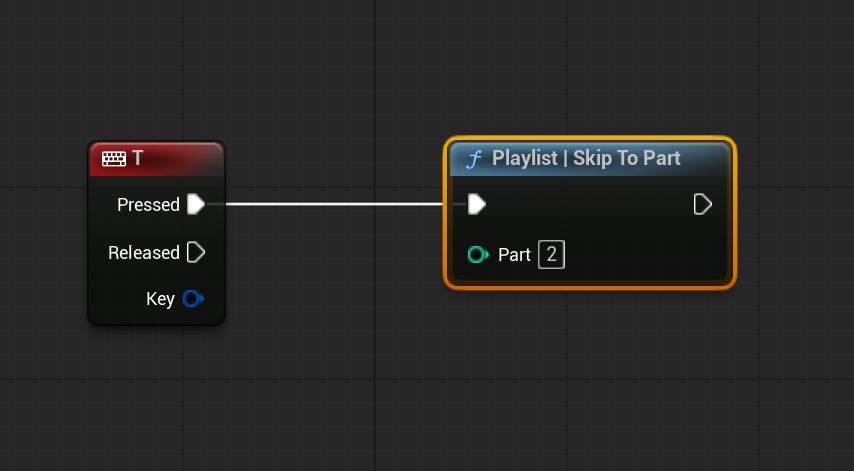854x471 pixels.
Task: Click the blue Key output pin
Action: (193, 299)
